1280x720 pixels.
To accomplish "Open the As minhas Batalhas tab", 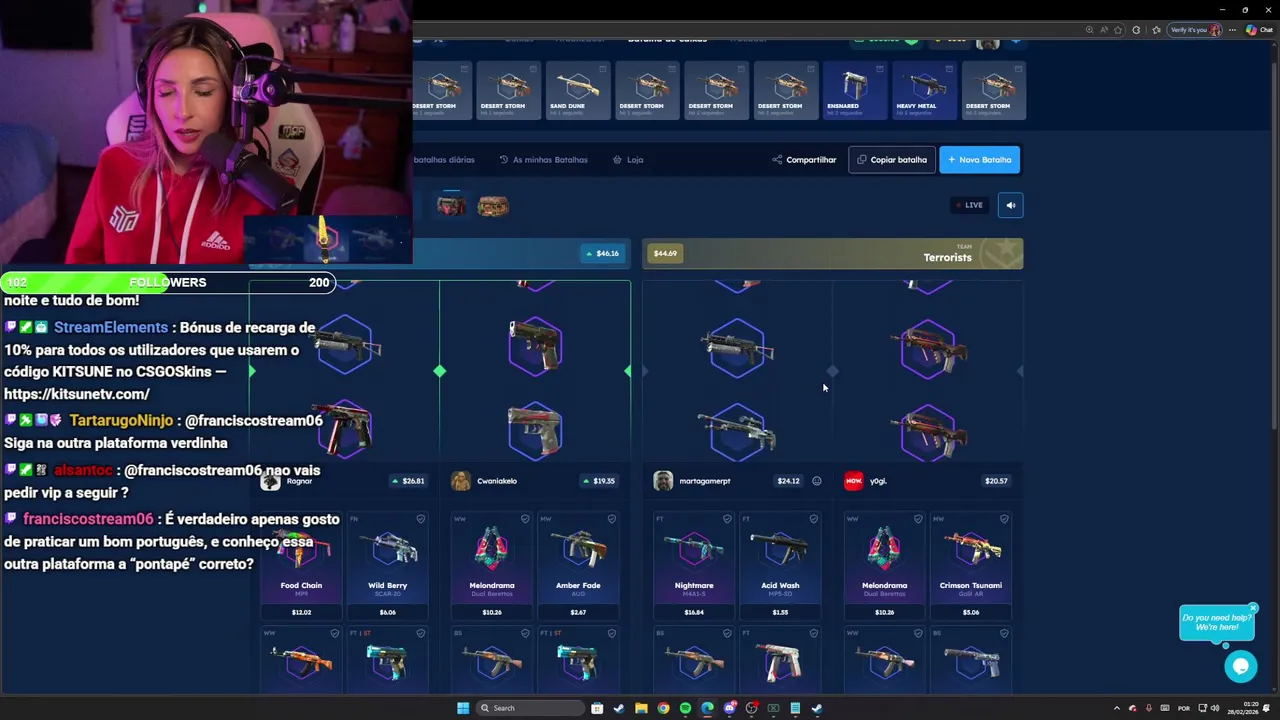I will [x=543, y=160].
